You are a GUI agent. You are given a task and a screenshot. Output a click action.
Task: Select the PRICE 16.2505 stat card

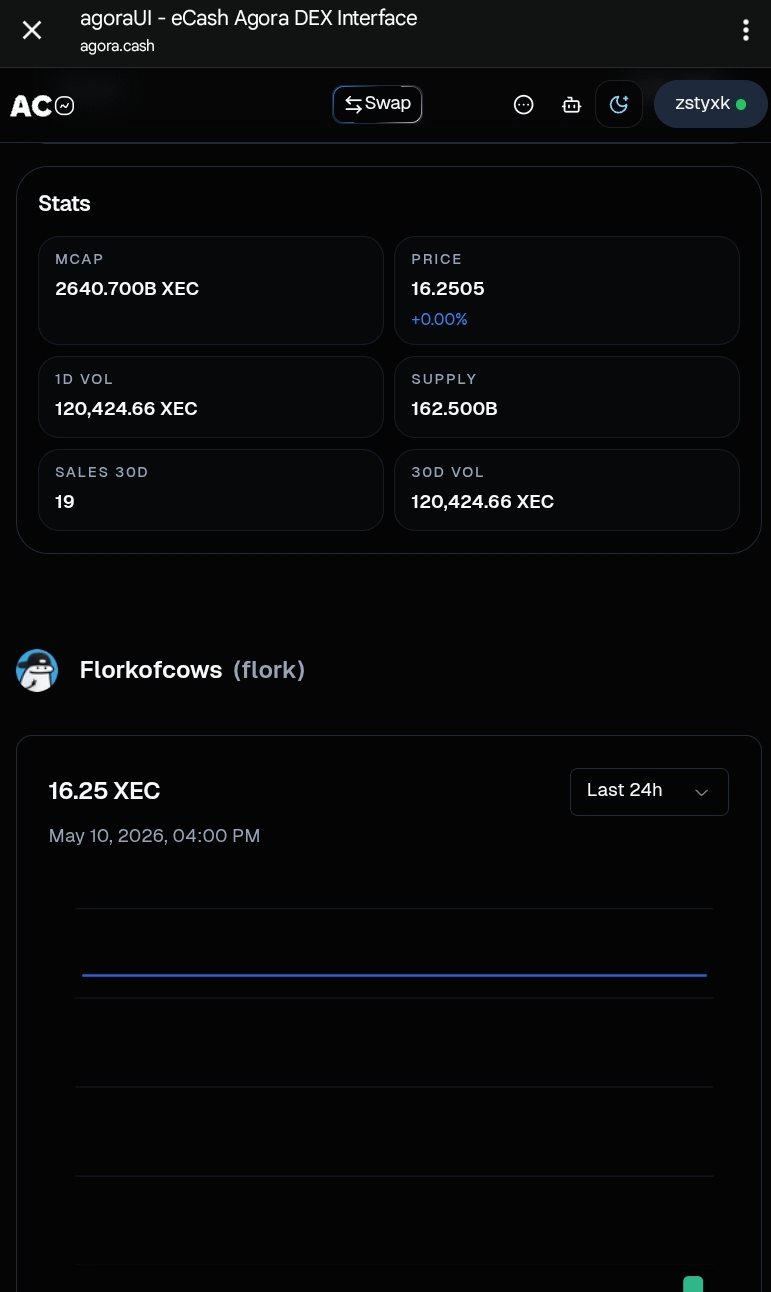tap(566, 290)
